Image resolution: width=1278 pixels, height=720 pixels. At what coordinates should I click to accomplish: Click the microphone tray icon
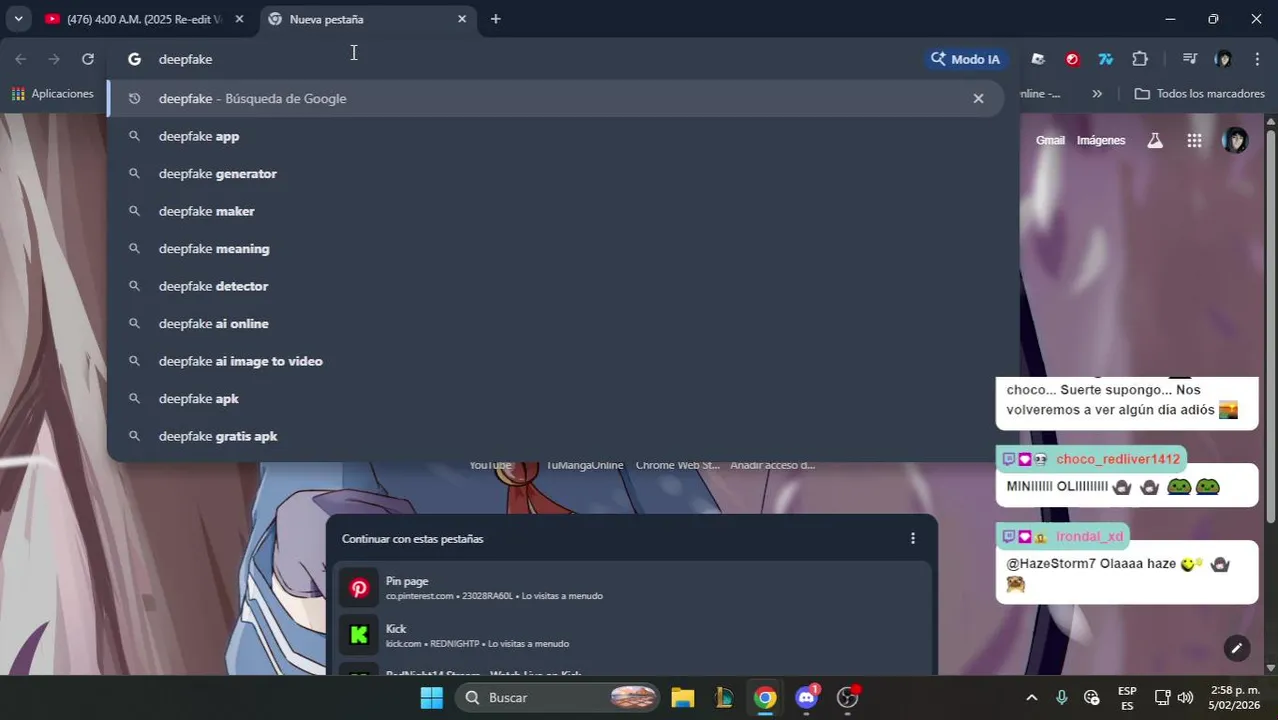coord(1062,698)
